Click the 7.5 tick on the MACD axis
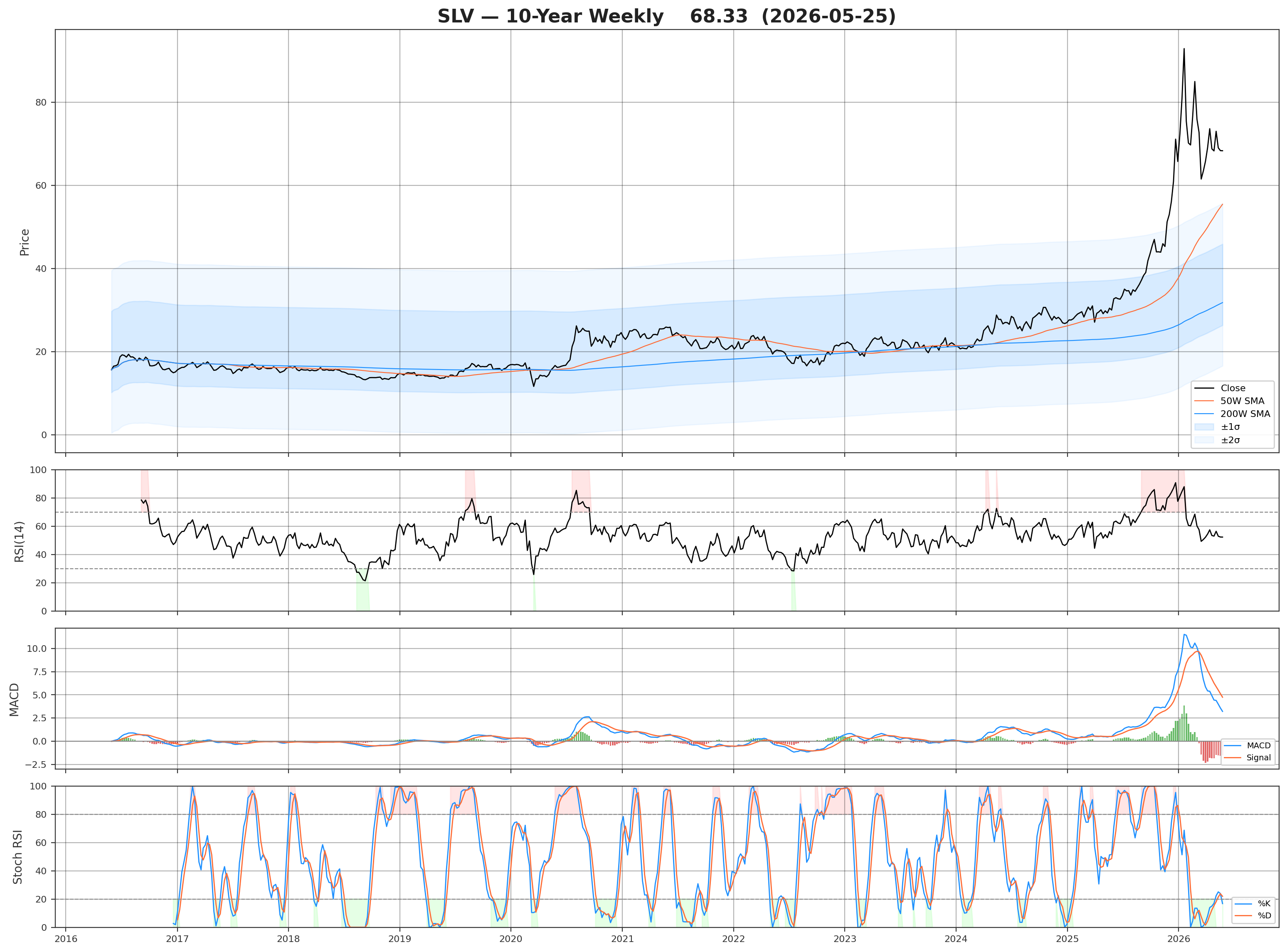 click(39, 672)
